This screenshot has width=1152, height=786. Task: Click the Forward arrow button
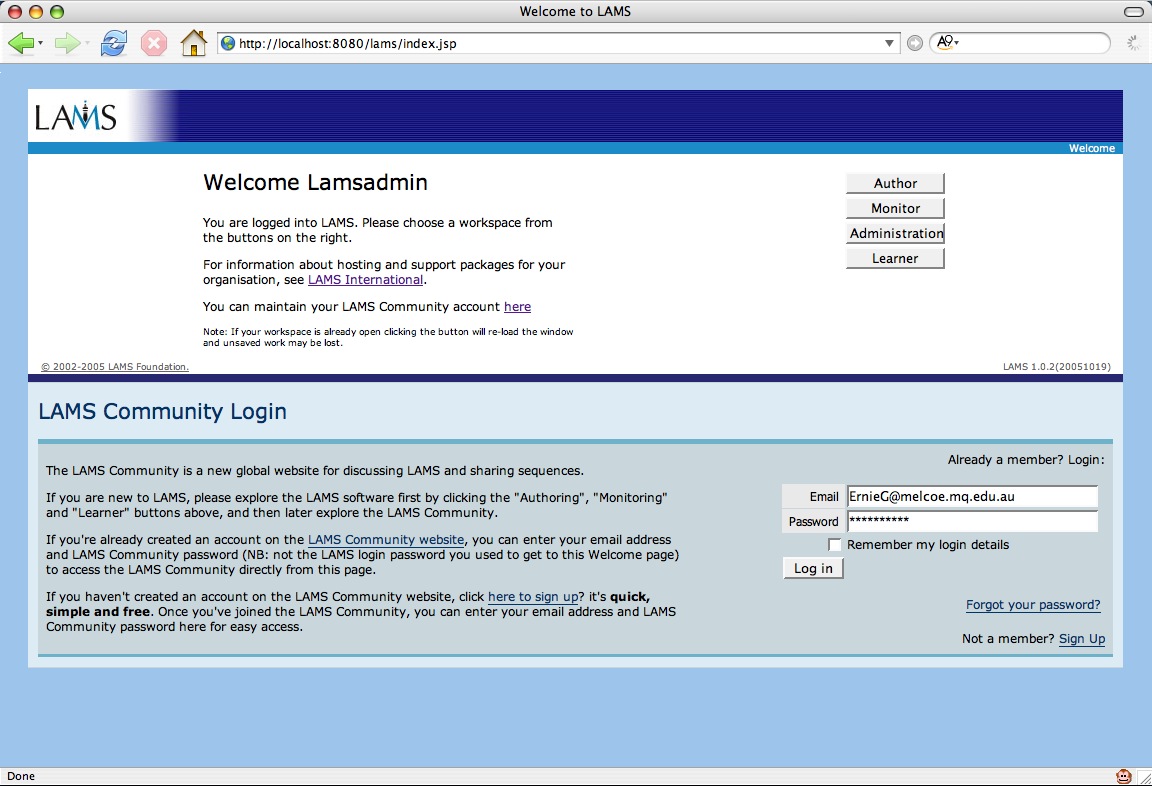tap(66, 44)
